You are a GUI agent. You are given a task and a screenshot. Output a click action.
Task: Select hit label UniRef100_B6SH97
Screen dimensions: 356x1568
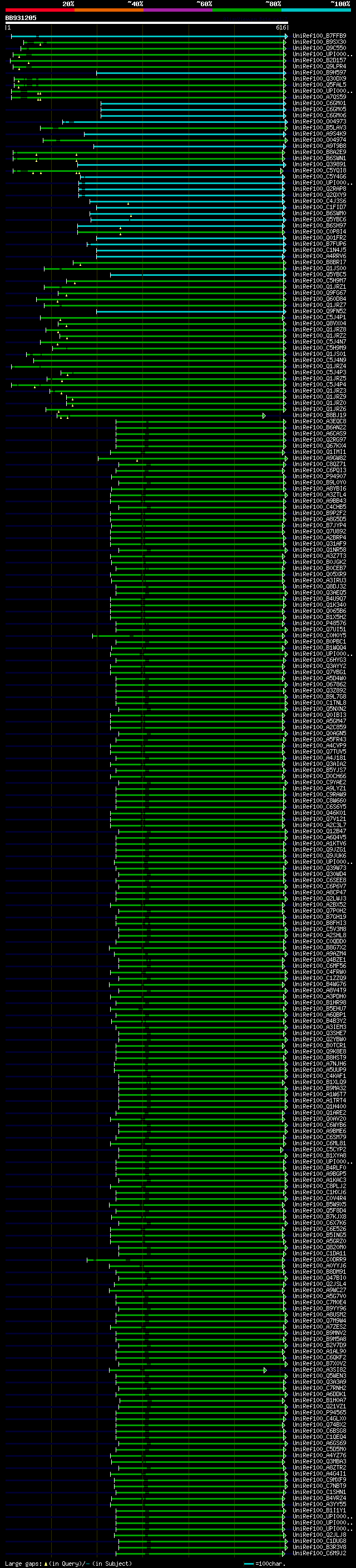(x=319, y=226)
